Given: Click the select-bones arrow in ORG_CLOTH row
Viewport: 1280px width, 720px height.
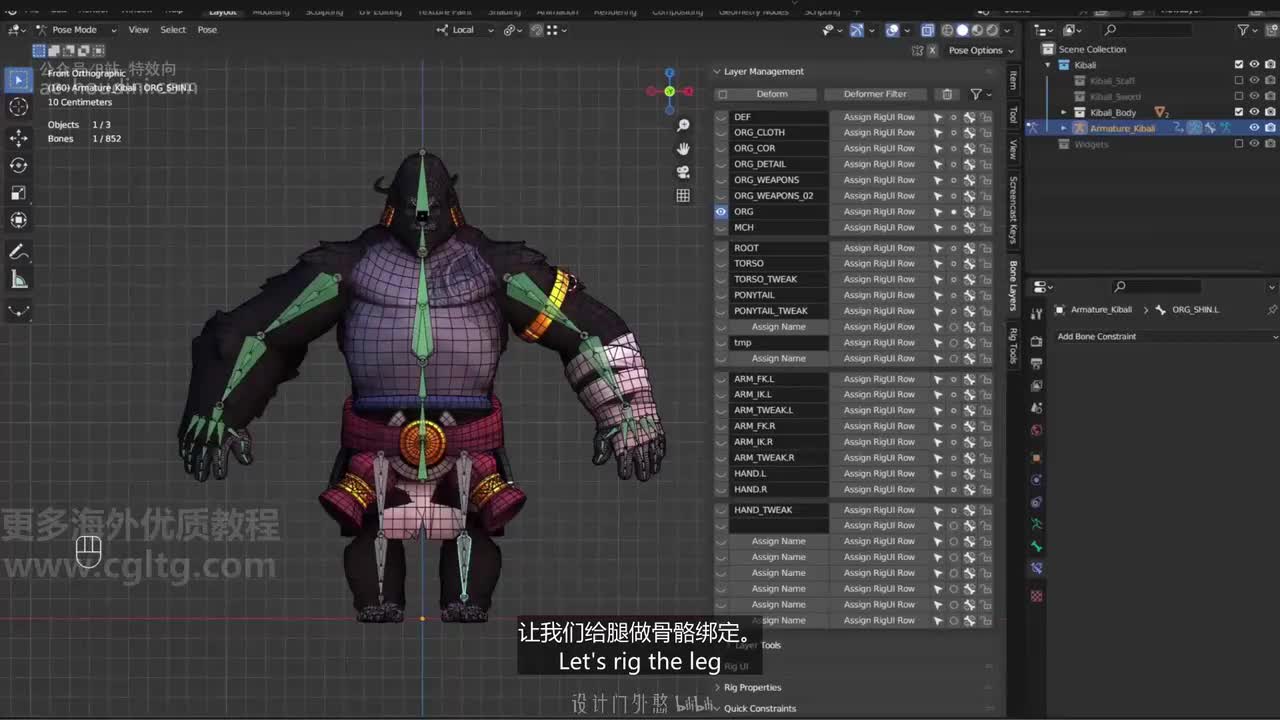Looking at the screenshot, I should click(x=938, y=133).
